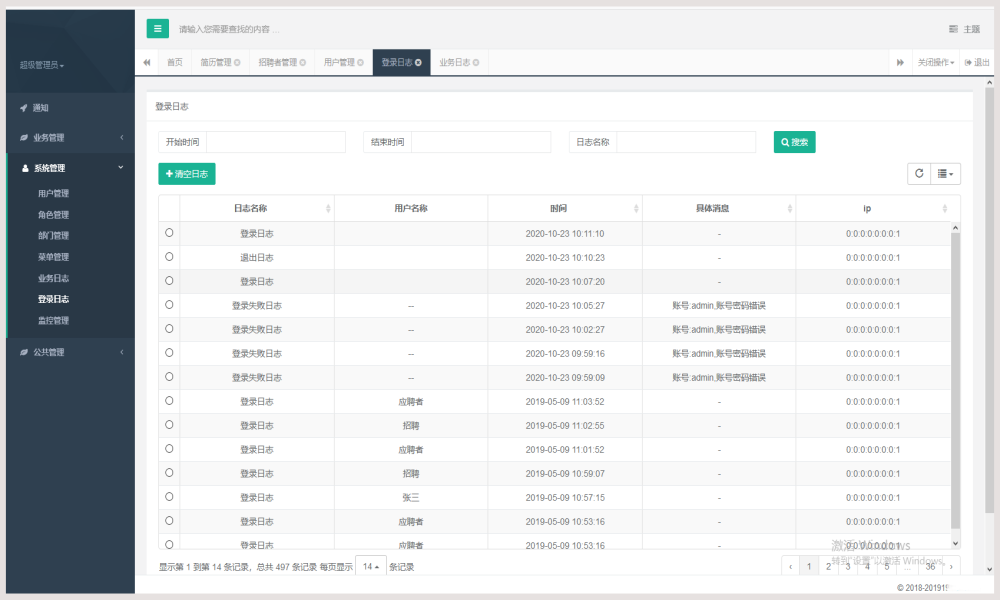Sort the table by the 具体消息 column arrows

(x=790, y=209)
